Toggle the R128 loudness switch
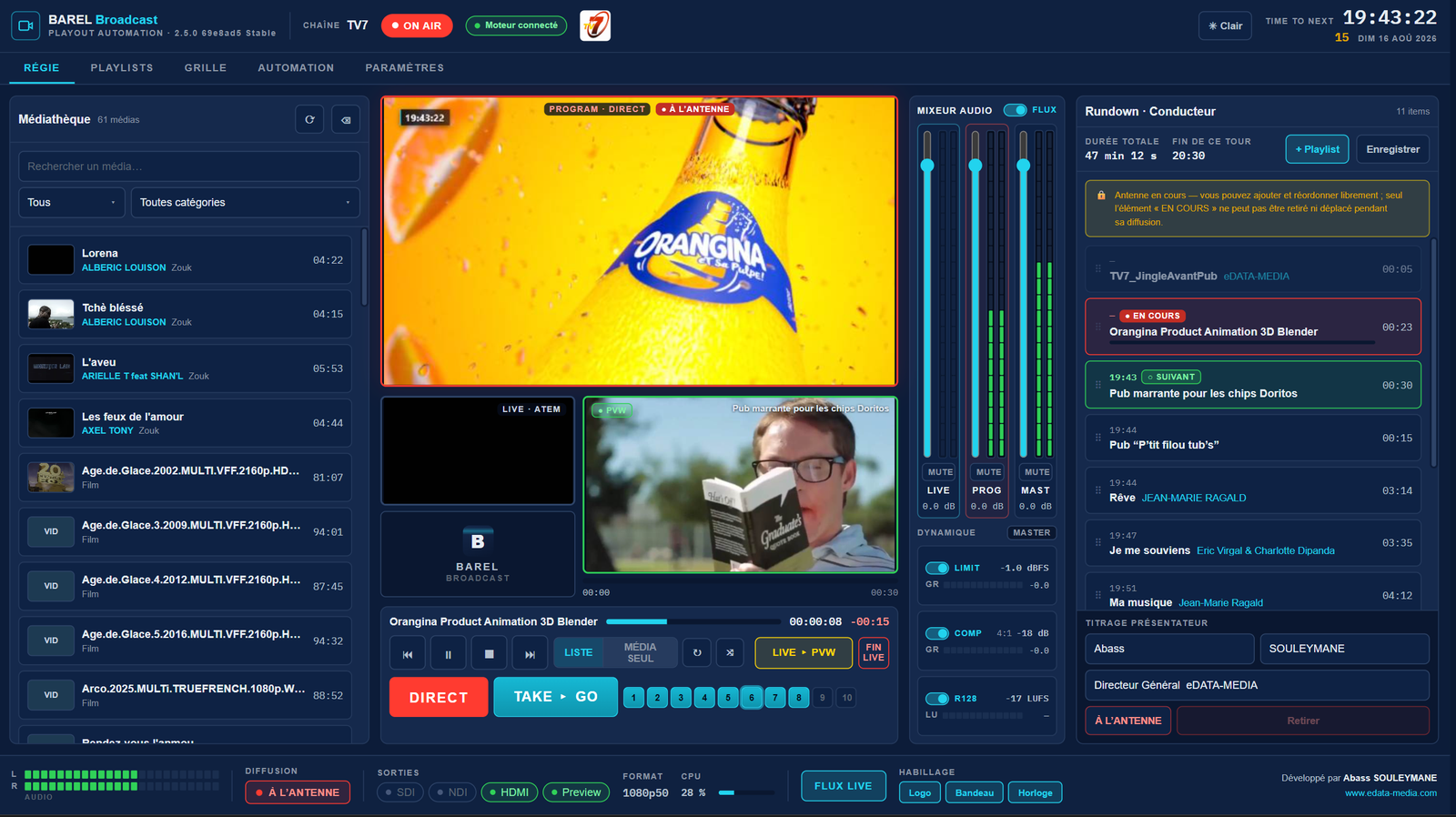Screen dimensions: 1456x817 pos(937,699)
